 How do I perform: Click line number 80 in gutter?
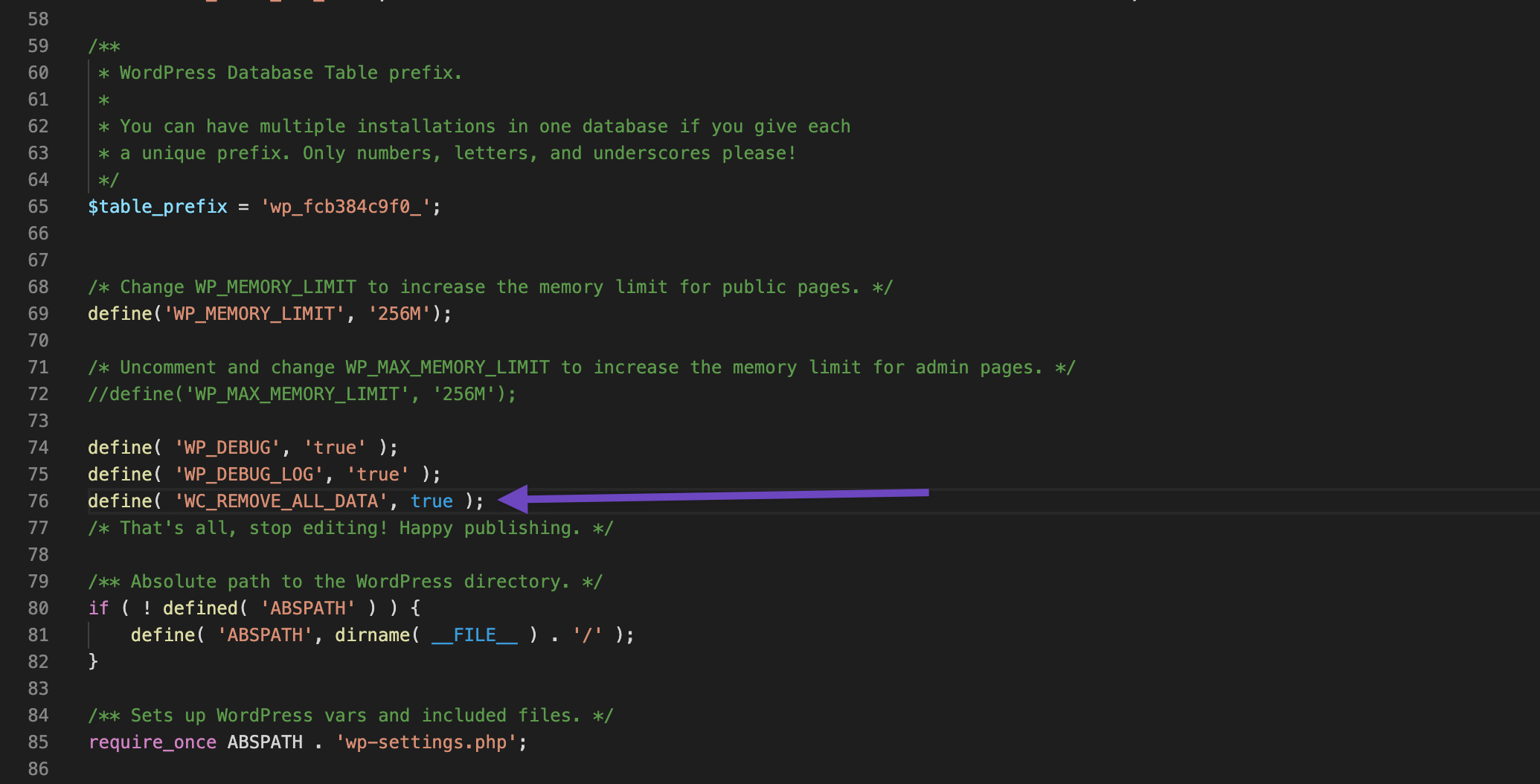[x=38, y=608]
